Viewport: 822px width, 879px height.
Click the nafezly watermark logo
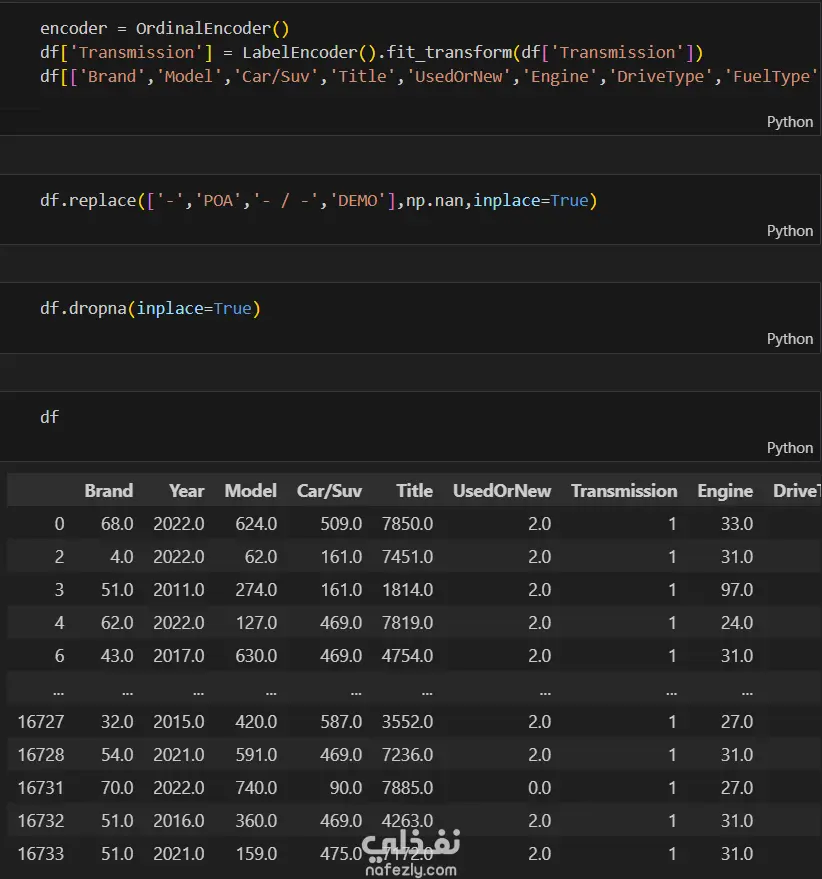pyautogui.click(x=410, y=852)
